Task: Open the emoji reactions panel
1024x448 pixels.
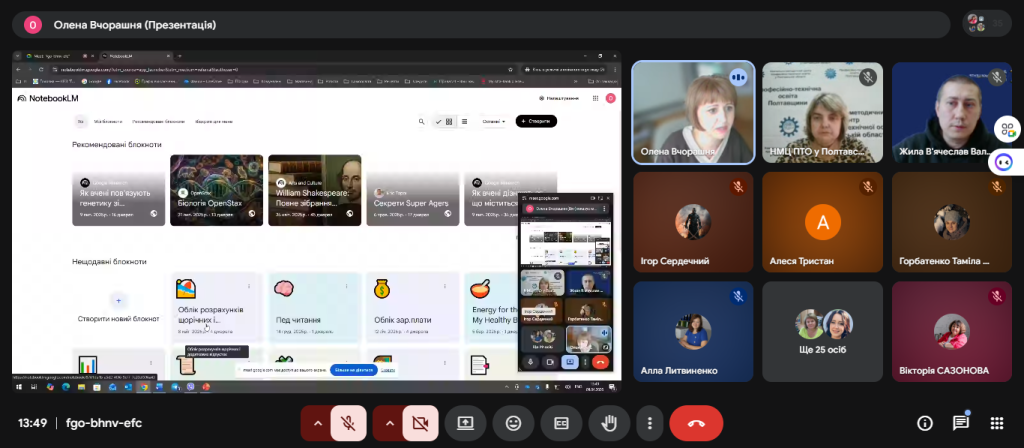Action: click(514, 423)
